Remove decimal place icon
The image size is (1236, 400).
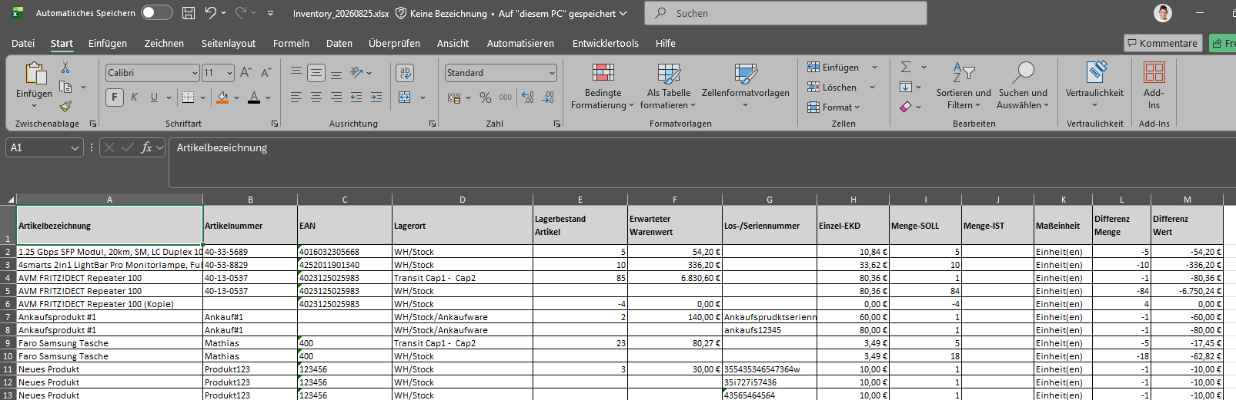[547, 97]
